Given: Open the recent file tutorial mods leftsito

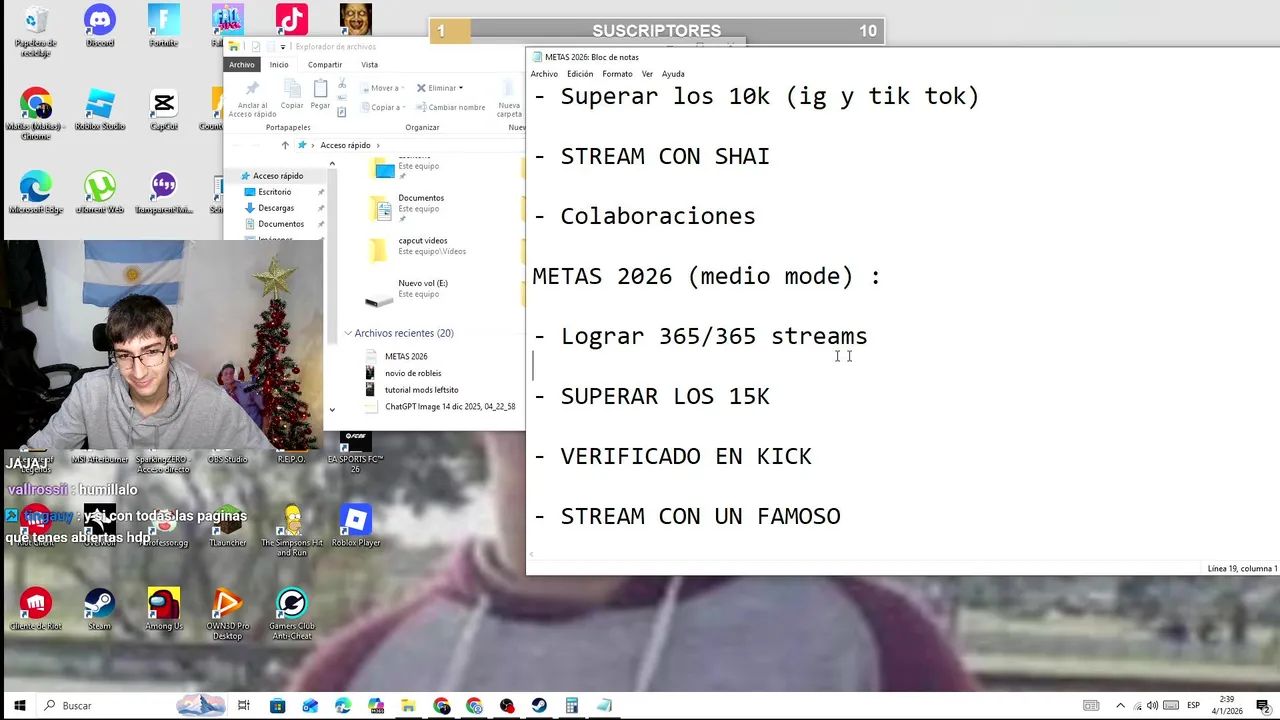Looking at the screenshot, I should (x=421, y=390).
